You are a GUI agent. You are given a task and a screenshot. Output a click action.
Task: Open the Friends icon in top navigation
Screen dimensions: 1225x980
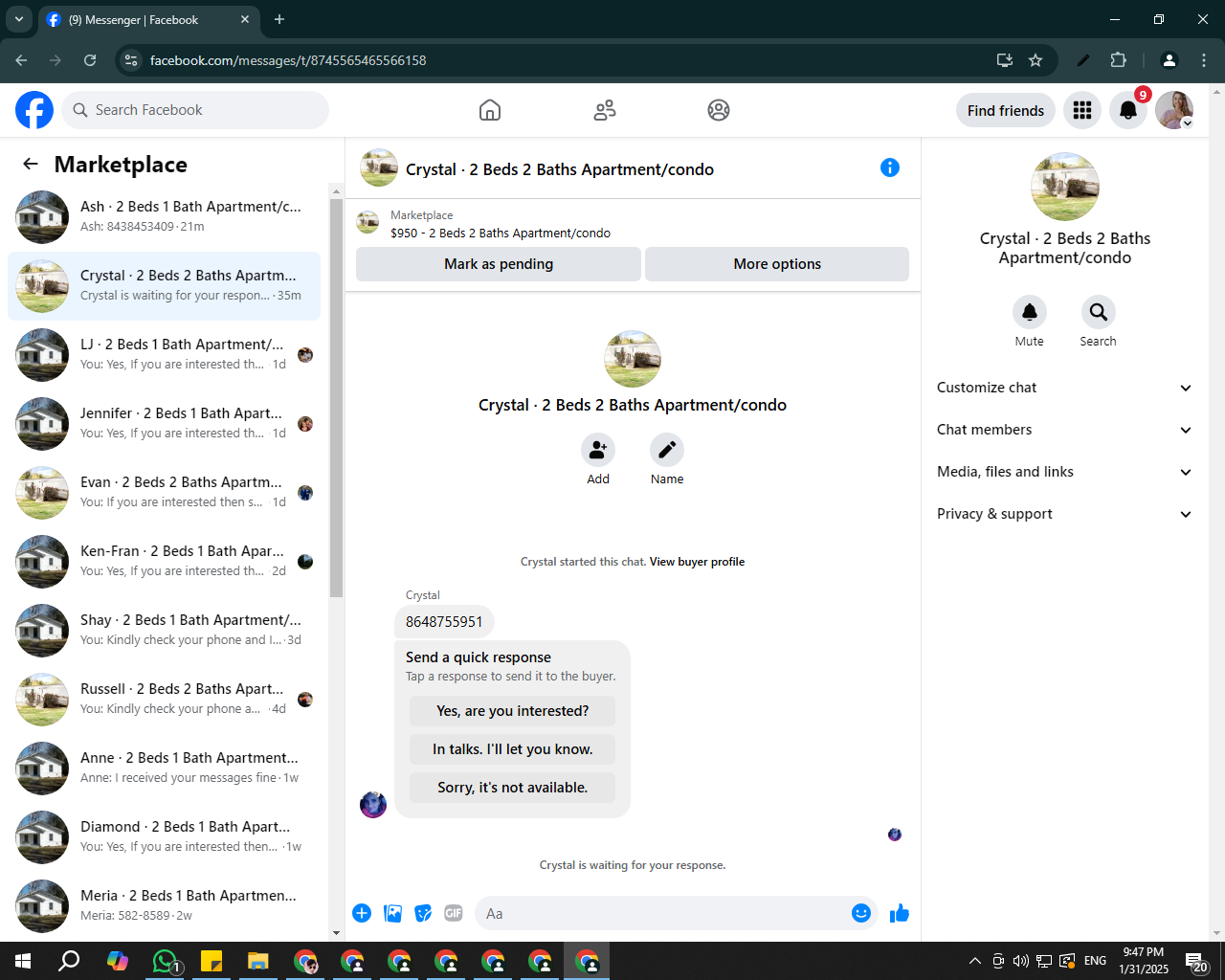pyautogui.click(x=605, y=110)
